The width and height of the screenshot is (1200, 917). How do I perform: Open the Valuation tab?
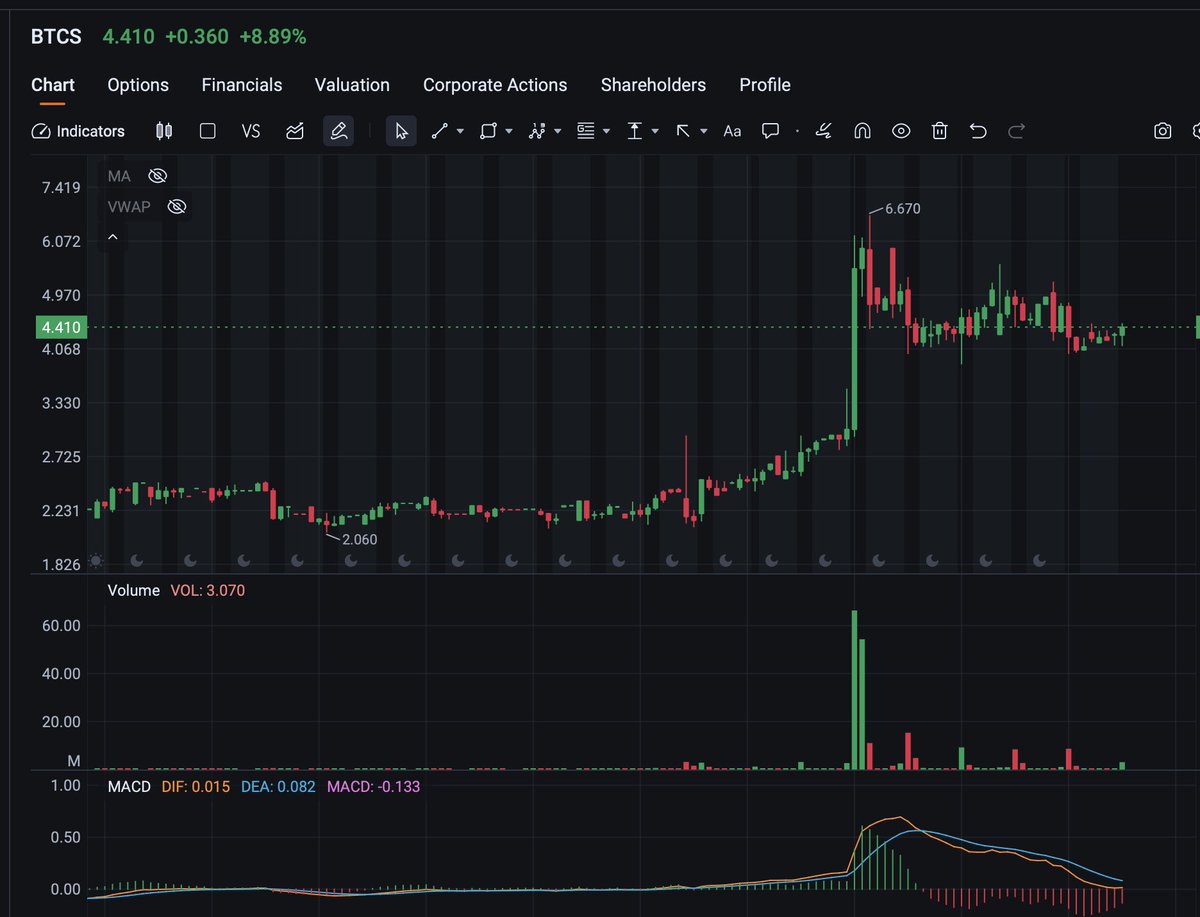352,85
